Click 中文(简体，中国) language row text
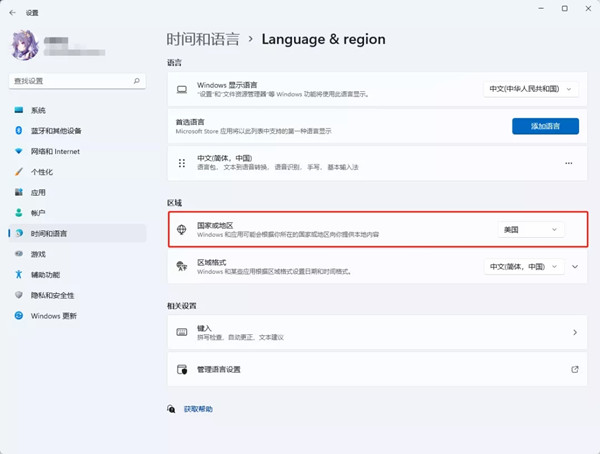 [225, 158]
